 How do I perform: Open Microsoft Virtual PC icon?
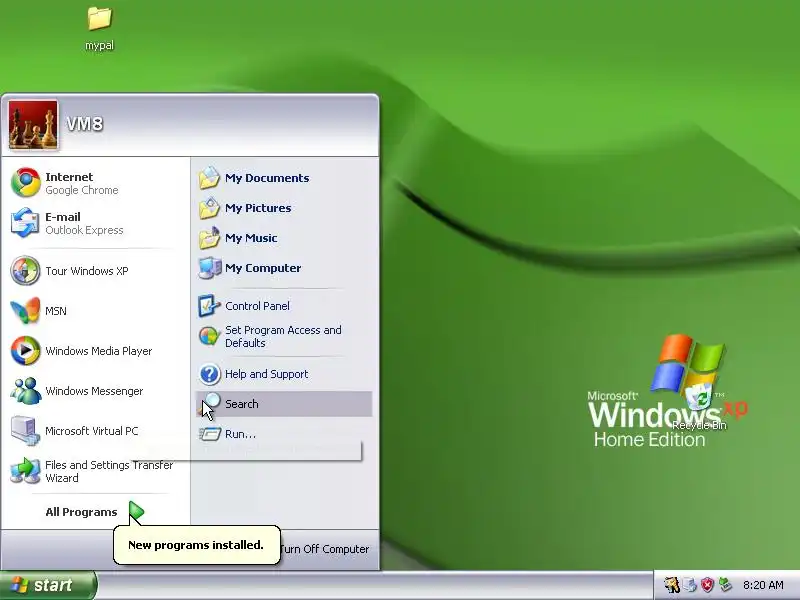(x=25, y=431)
